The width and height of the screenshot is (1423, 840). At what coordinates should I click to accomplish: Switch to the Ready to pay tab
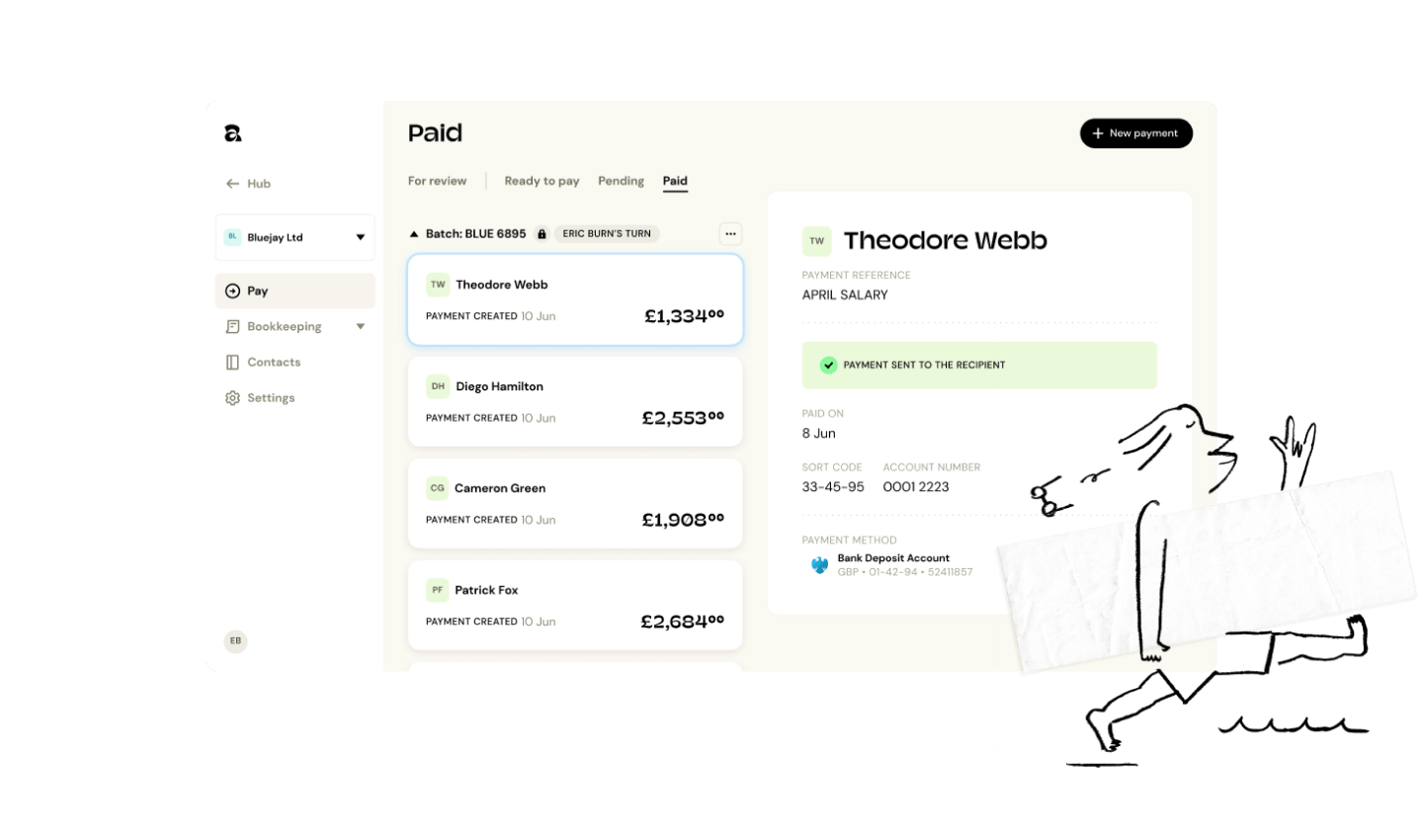click(542, 181)
